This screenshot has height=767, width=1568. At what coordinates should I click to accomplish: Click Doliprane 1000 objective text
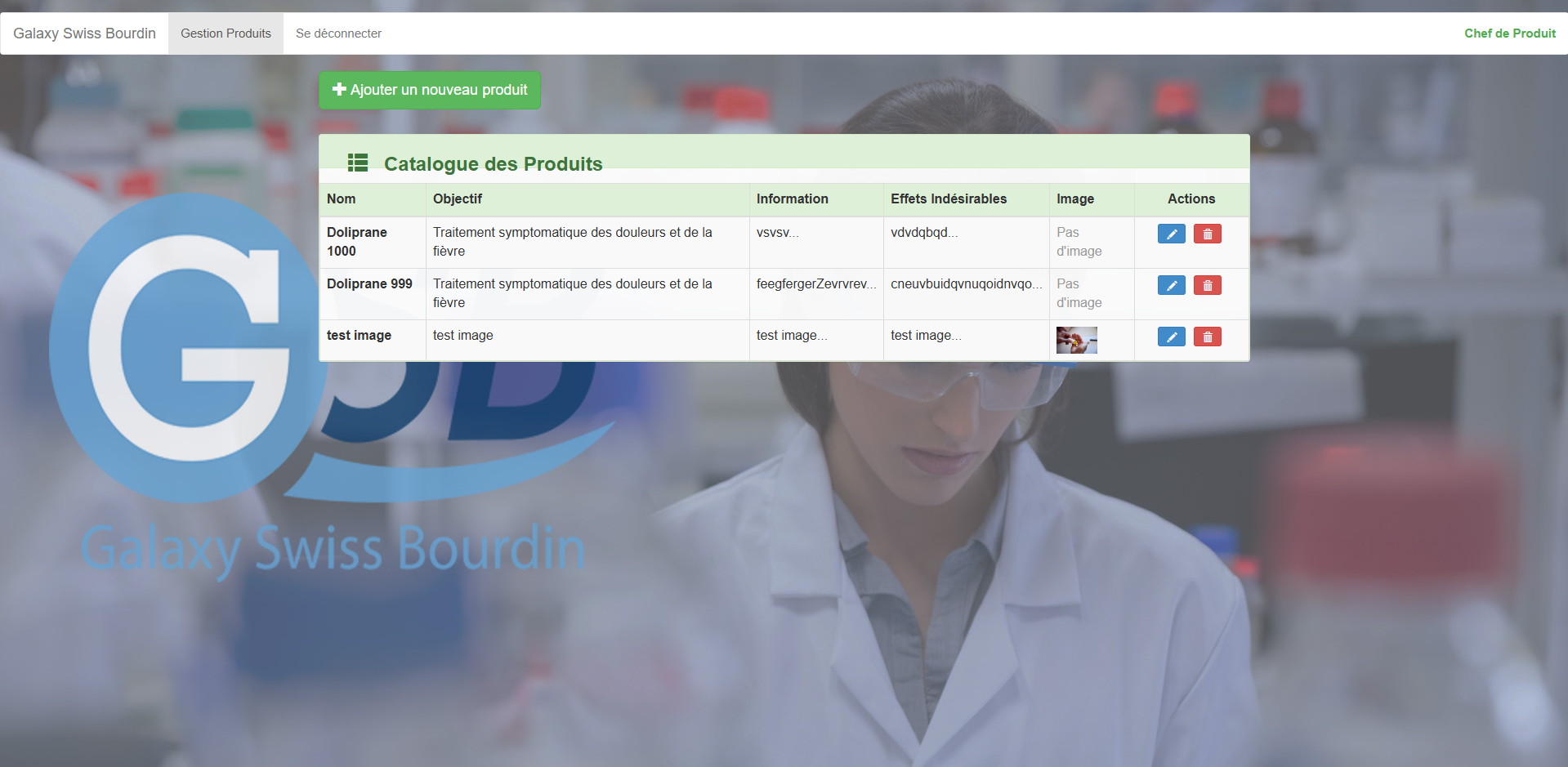pos(572,242)
